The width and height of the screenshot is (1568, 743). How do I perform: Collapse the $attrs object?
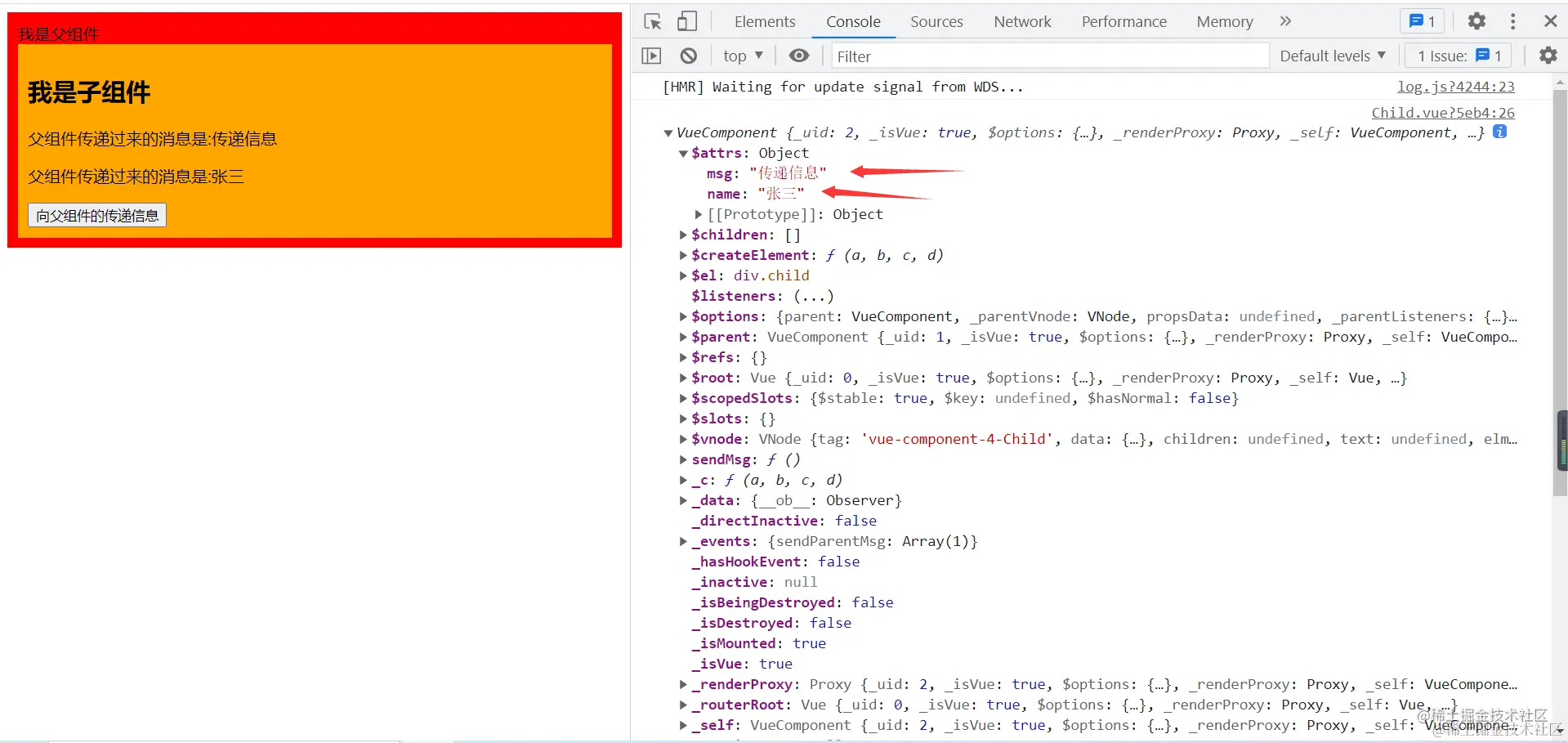683,153
